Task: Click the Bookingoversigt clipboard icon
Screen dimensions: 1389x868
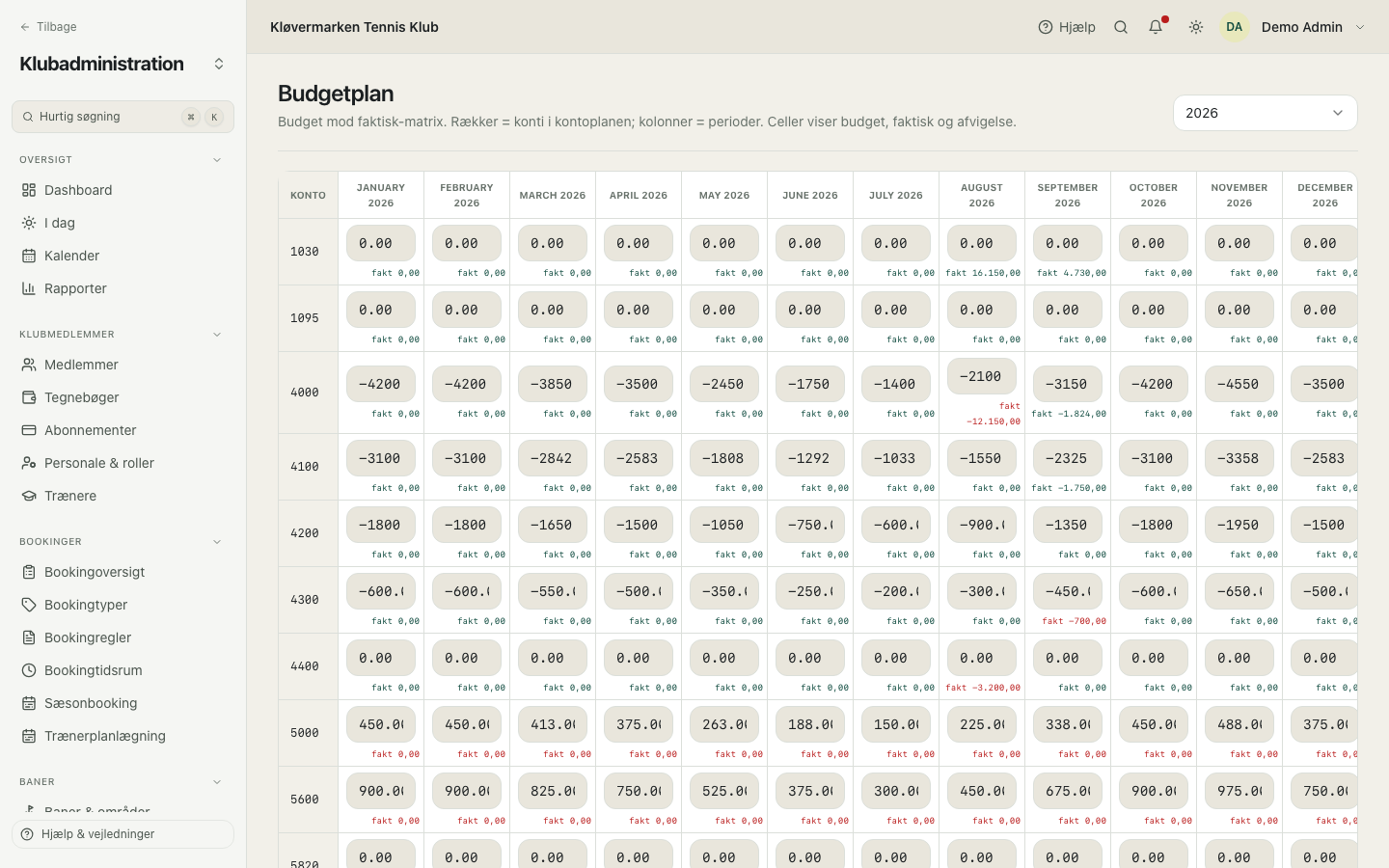Action: [x=29, y=572]
